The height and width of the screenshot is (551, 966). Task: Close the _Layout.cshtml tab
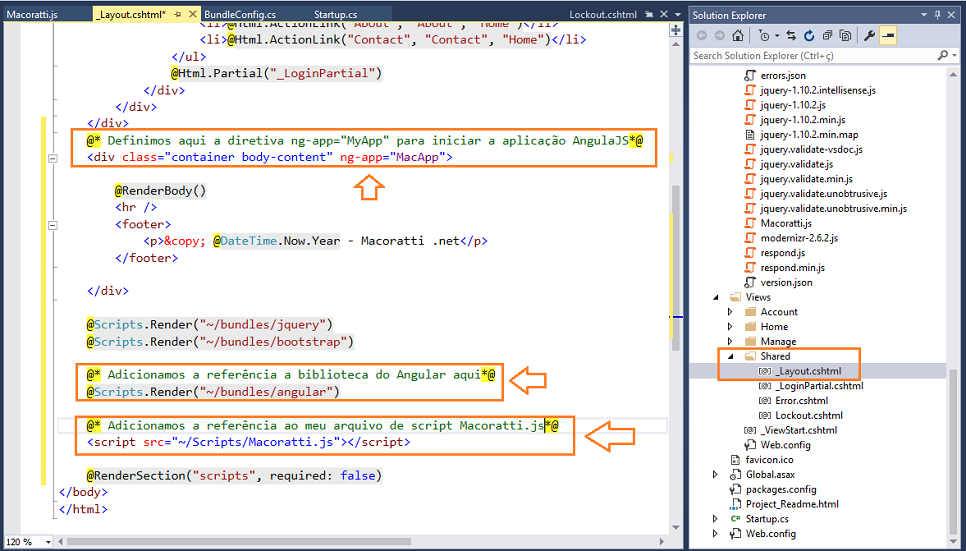pyautogui.click(x=193, y=14)
